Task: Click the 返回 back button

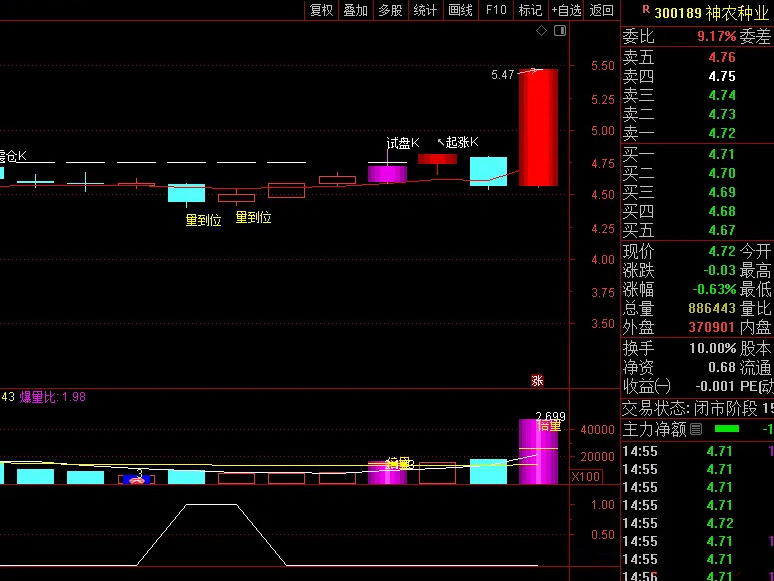Action: [x=601, y=10]
